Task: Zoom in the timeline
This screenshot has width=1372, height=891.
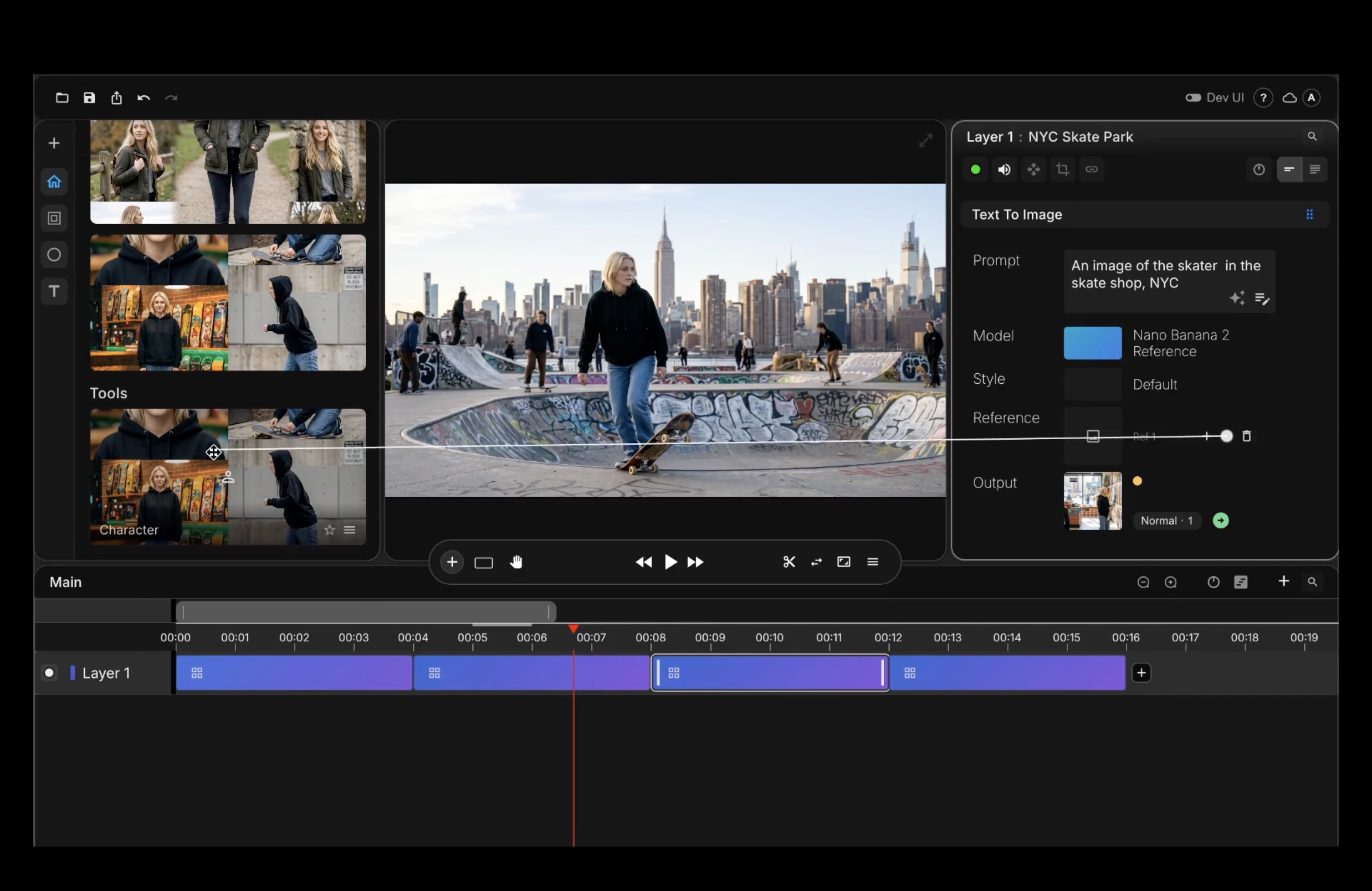Action: tap(1170, 582)
